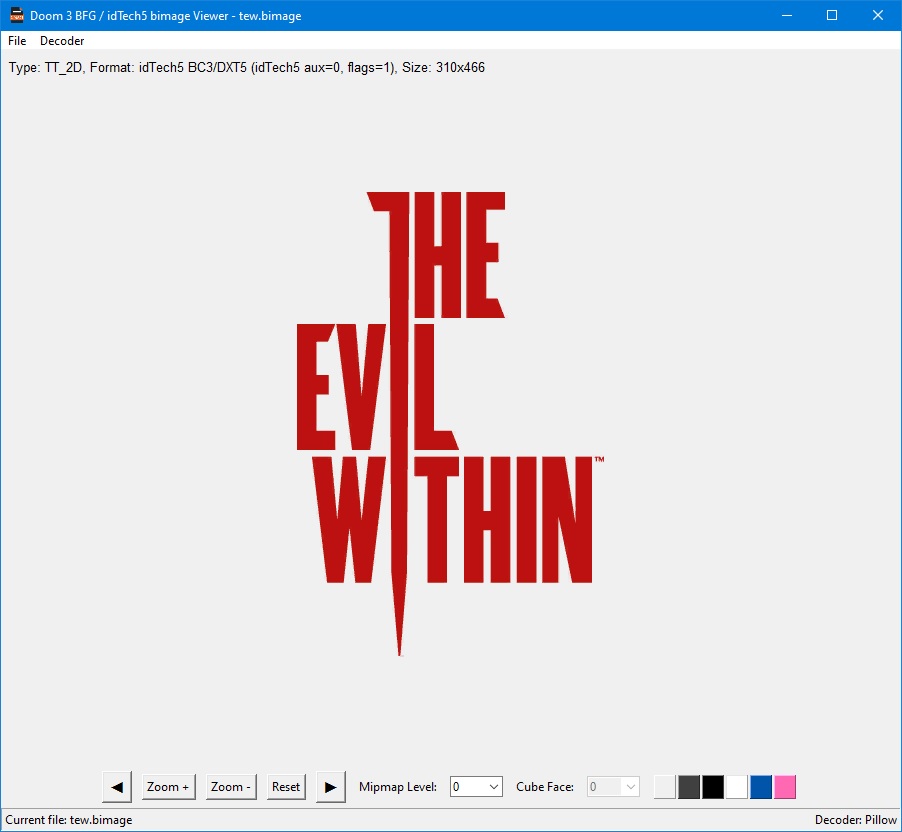Set background to dark gray swatch
Viewport: 902px width, 832px height.
(689, 787)
